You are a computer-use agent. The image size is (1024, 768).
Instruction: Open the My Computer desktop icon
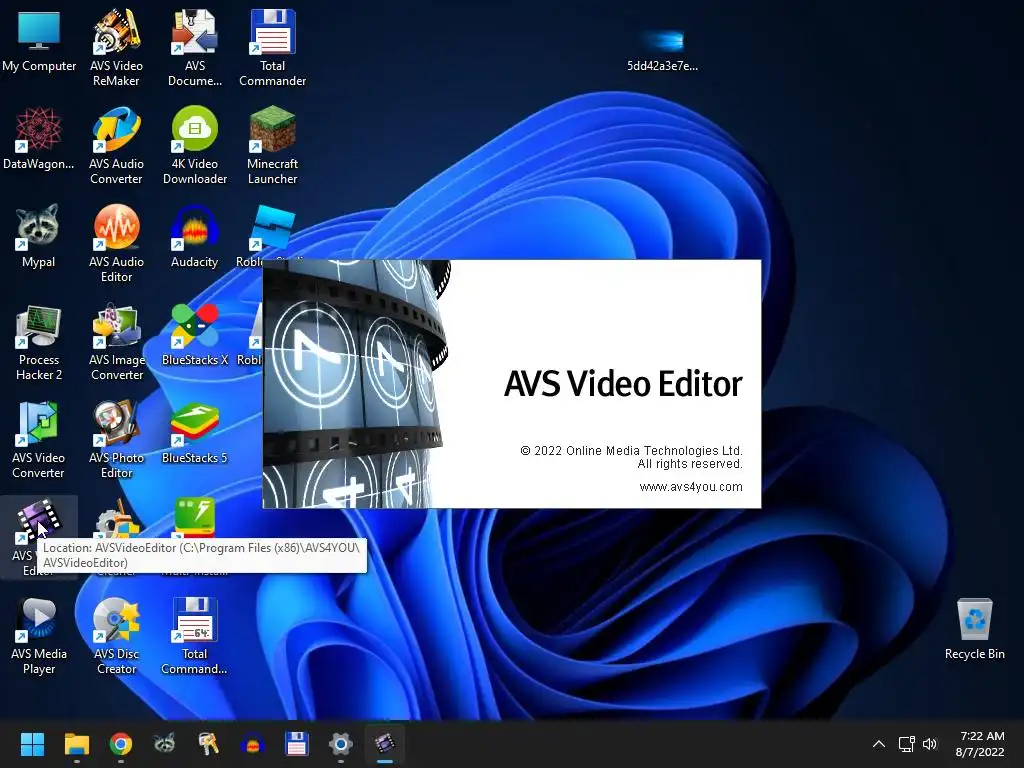tap(39, 39)
